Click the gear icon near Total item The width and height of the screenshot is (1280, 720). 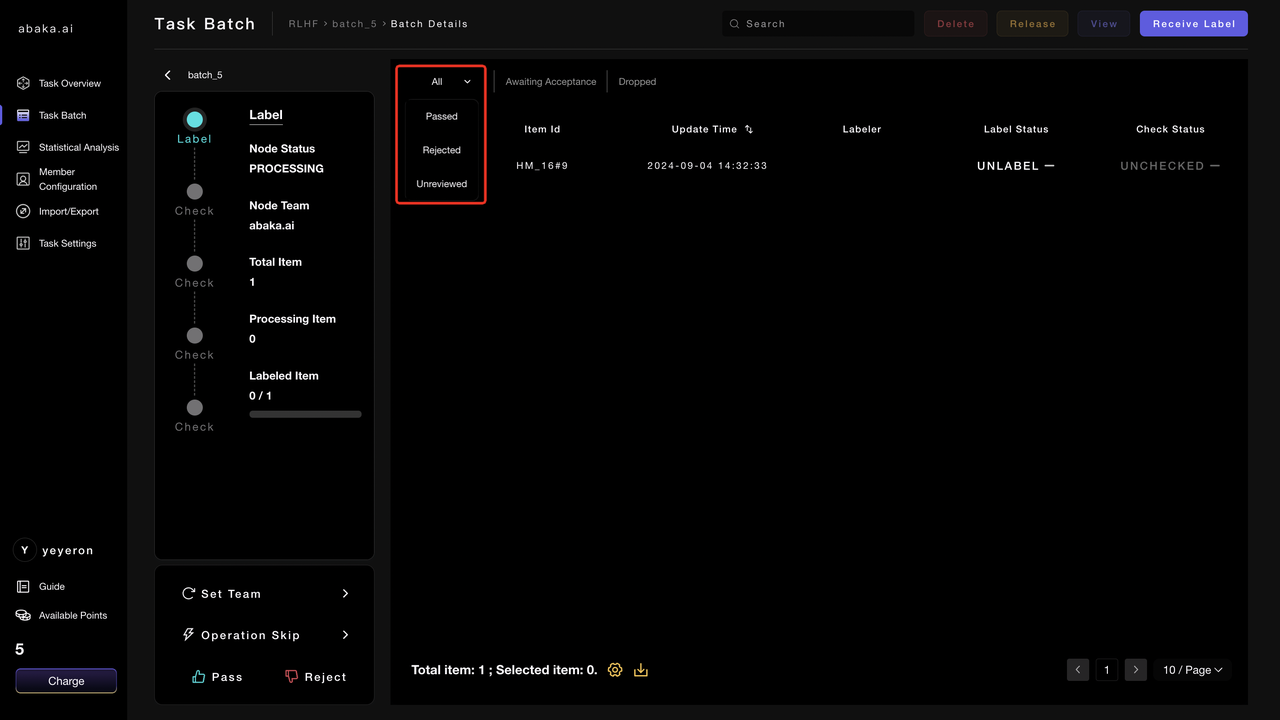point(615,670)
